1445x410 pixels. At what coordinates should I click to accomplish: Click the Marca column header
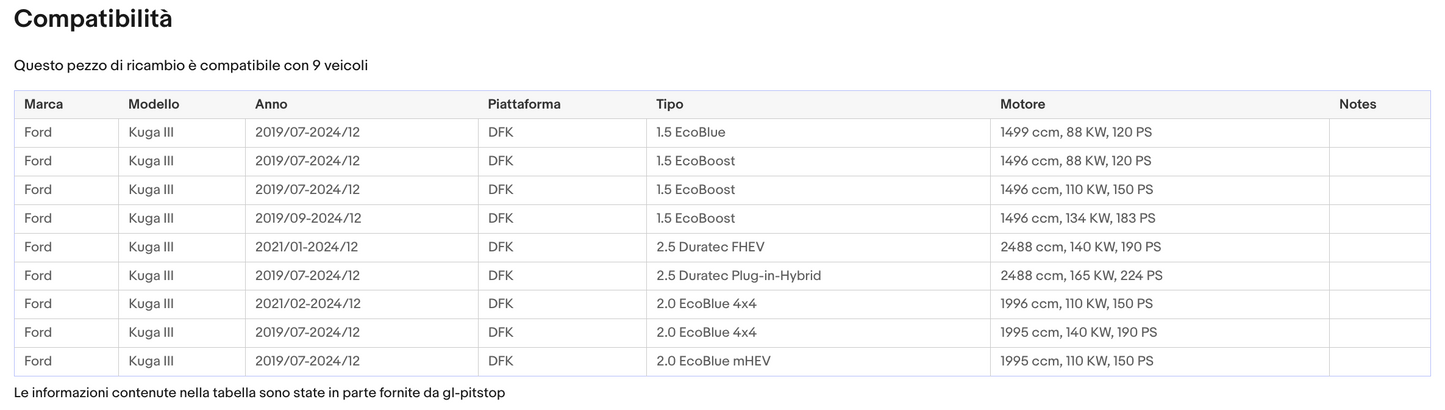click(43, 104)
